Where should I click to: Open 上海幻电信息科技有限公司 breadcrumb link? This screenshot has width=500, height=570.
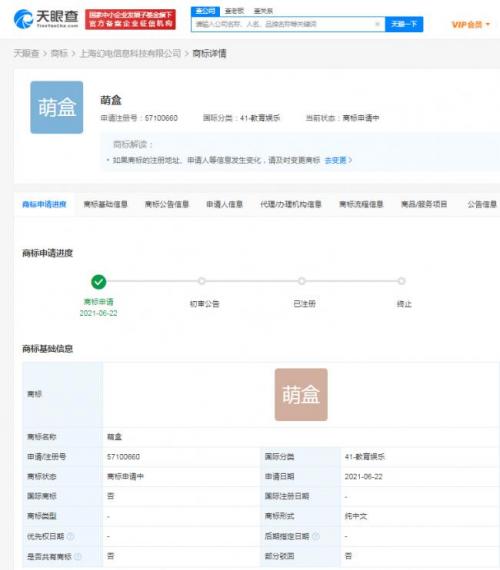[x=130, y=53]
